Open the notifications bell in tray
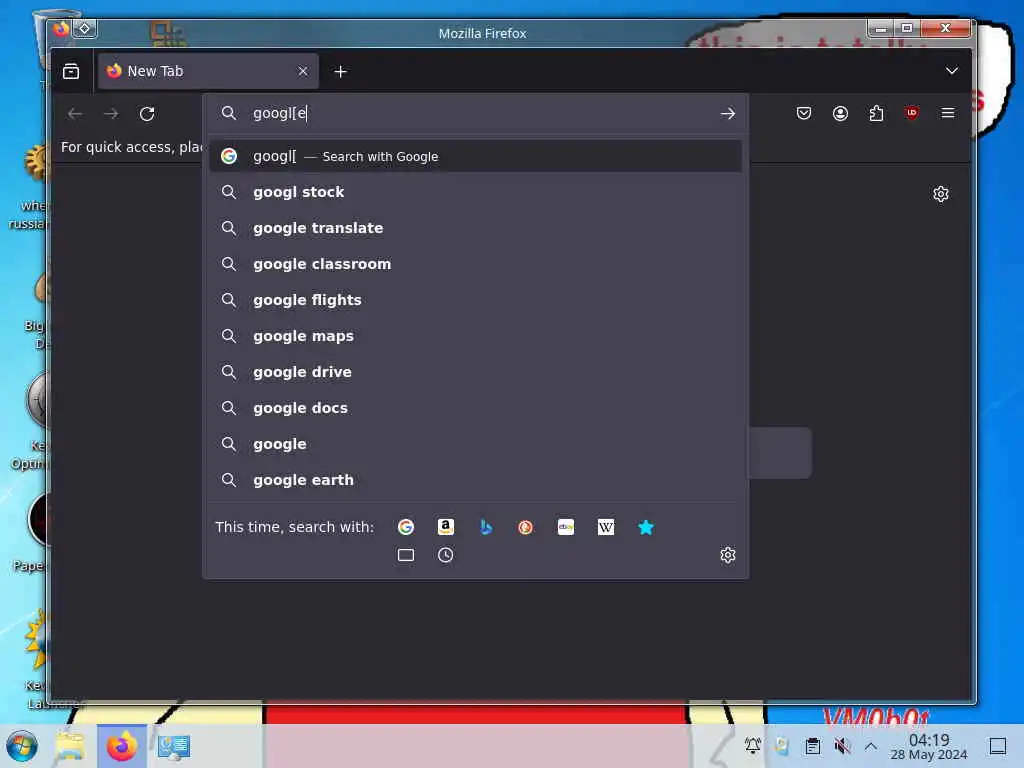Image resolution: width=1024 pixels, height=768 pixels. [x=752, y=746]
